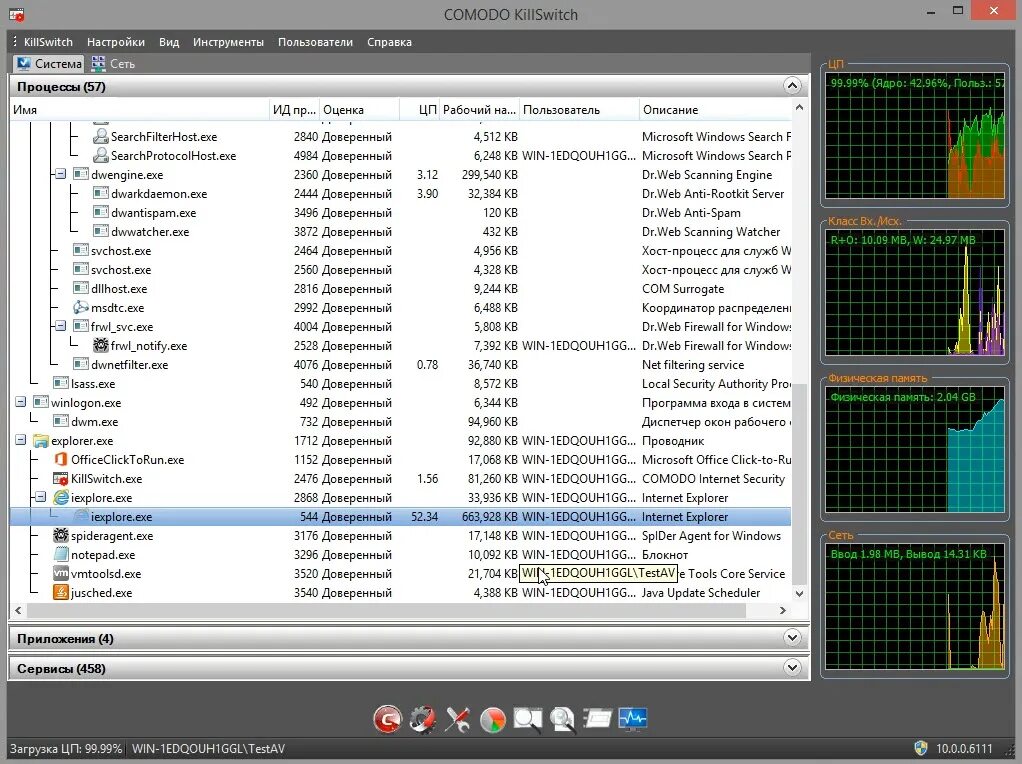Click the explorer.exe folder icon
The width and height of the screenshot is (1022, 764).
point(41,441)
